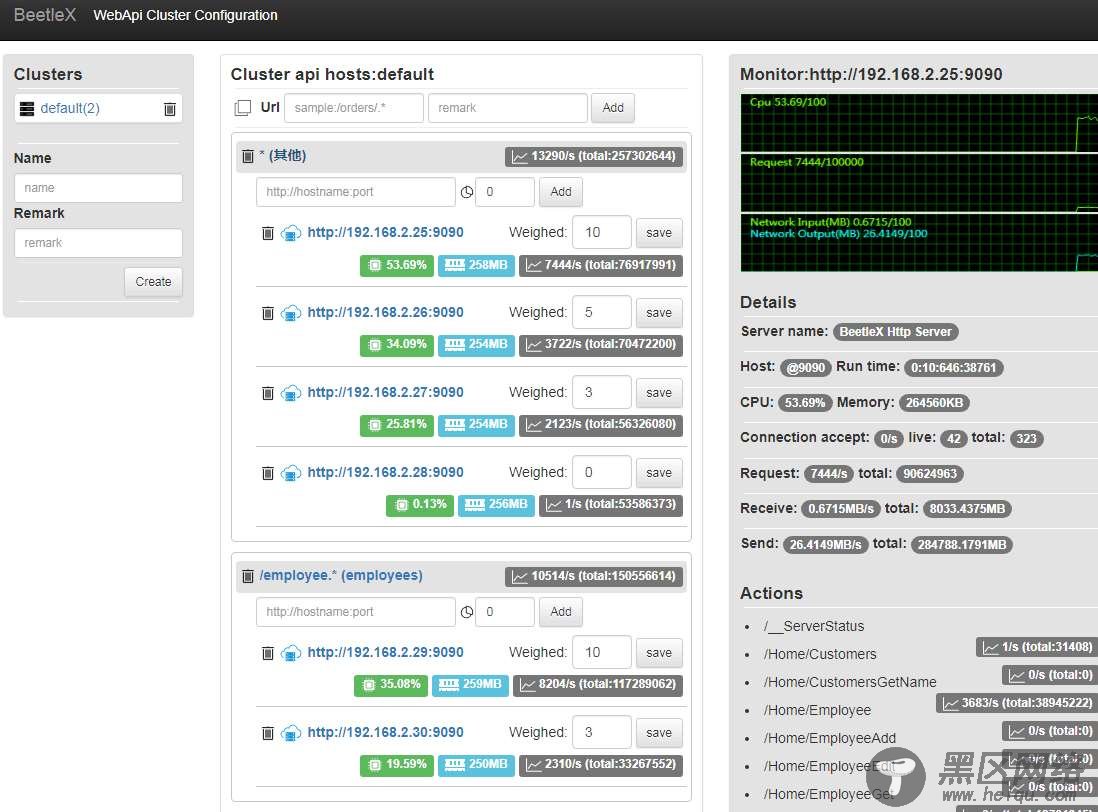1098x812 pixels.
Task: Click clock icon in /employee.* host add row
Action: 466,612
